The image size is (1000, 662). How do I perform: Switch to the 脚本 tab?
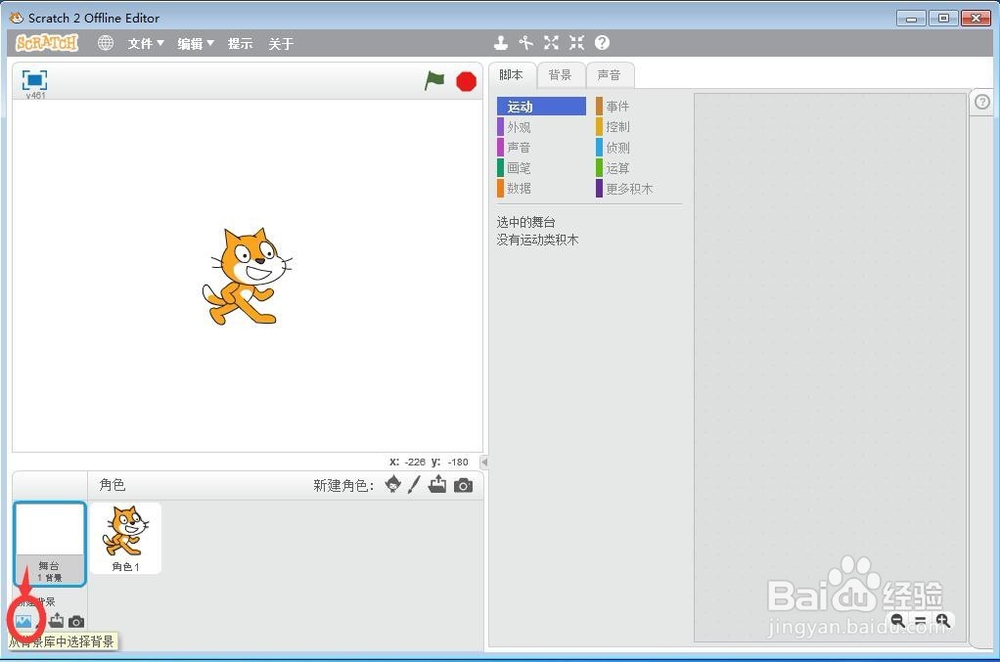pos(511,75)
